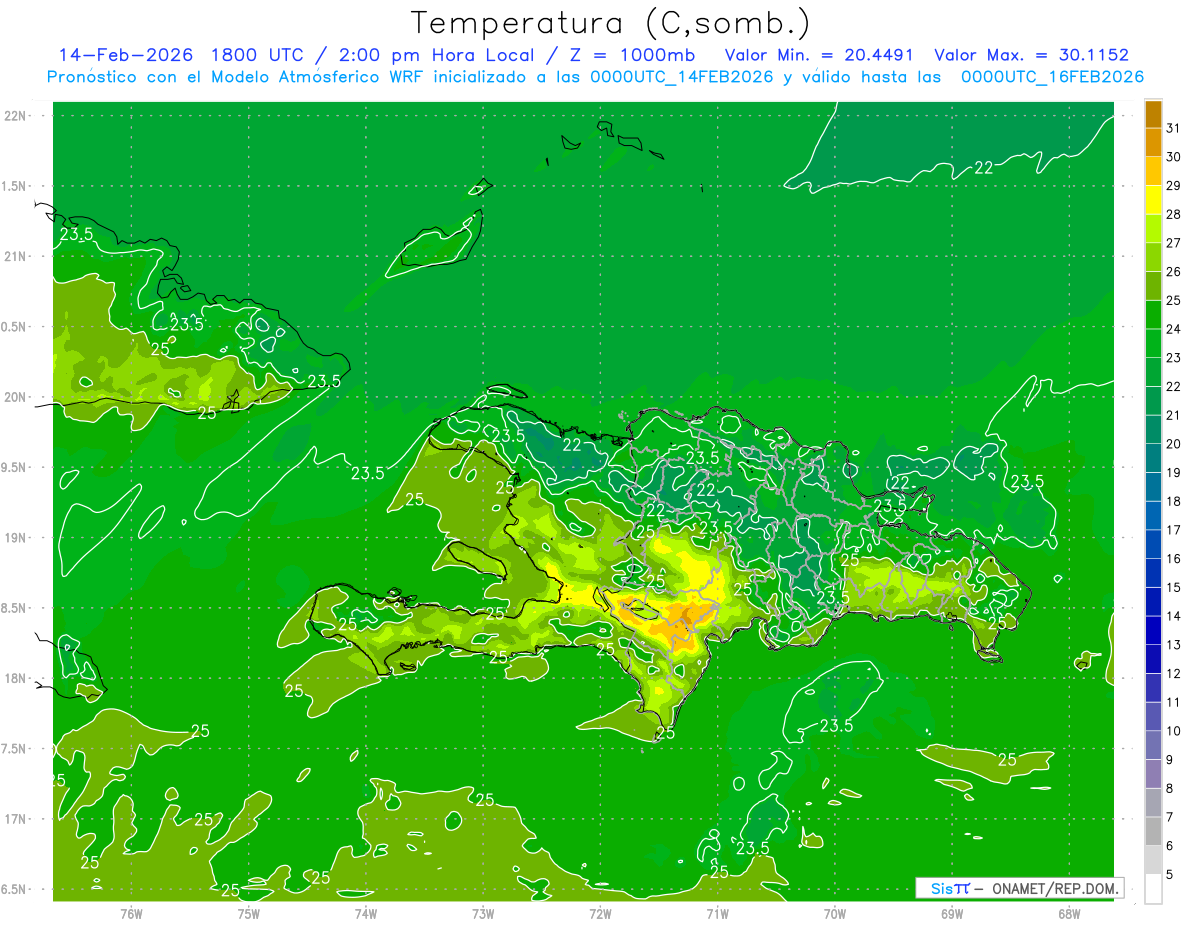1200x927 pixels.
Task: Click the '0000UTC_14FEB2026' initialization time
Action: tap(682, 77)
